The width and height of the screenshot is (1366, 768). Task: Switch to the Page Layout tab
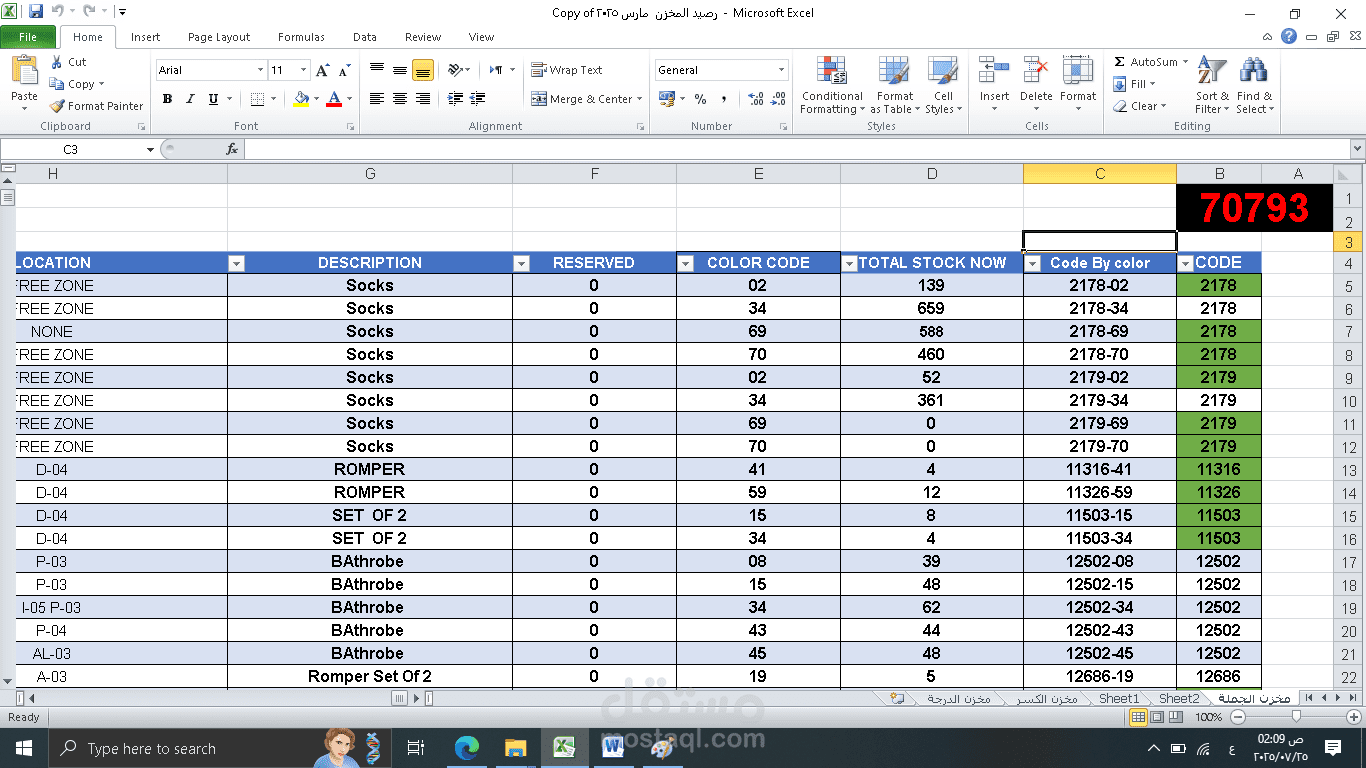click(x=219, y=37)
